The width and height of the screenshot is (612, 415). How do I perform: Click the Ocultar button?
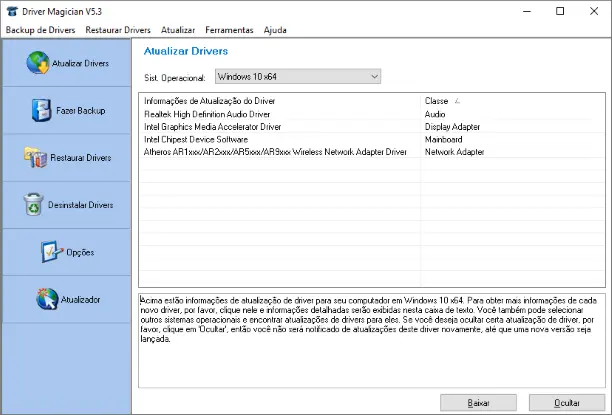point(567,403)
